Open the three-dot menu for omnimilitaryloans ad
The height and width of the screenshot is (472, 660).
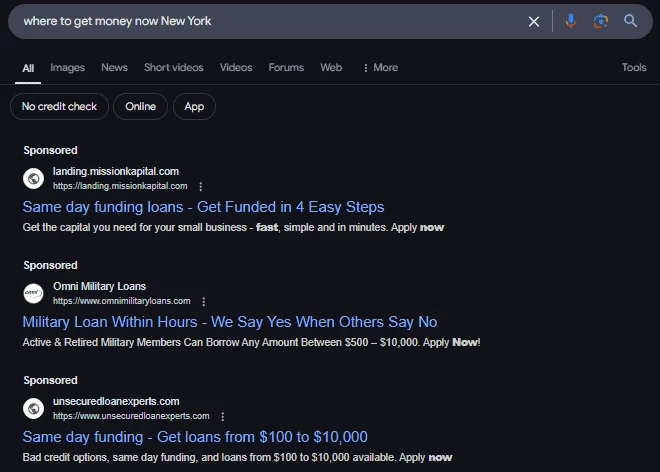204,302
